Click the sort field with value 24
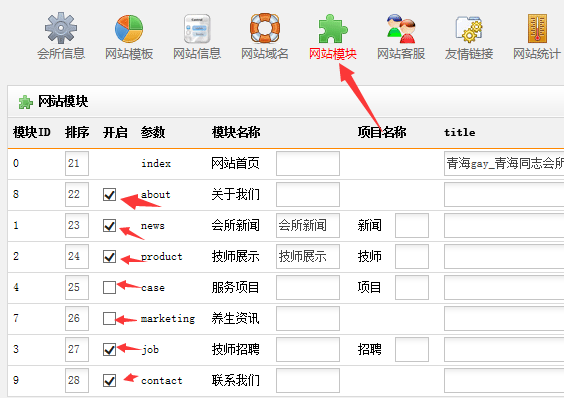564x398 pixels. 77,256
